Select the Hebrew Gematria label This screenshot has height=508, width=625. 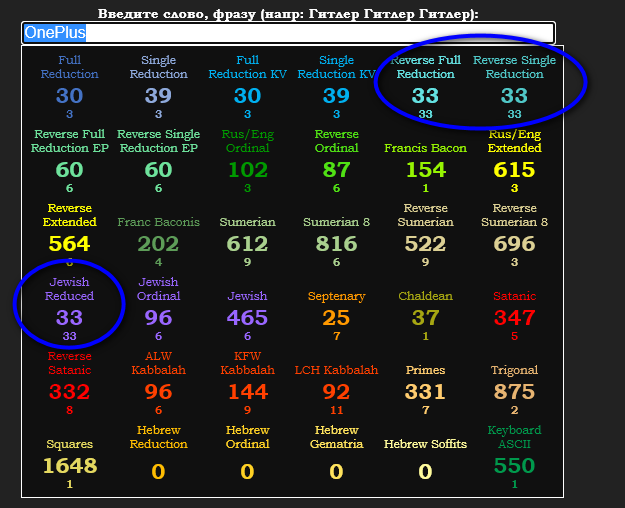click(336, 437)
